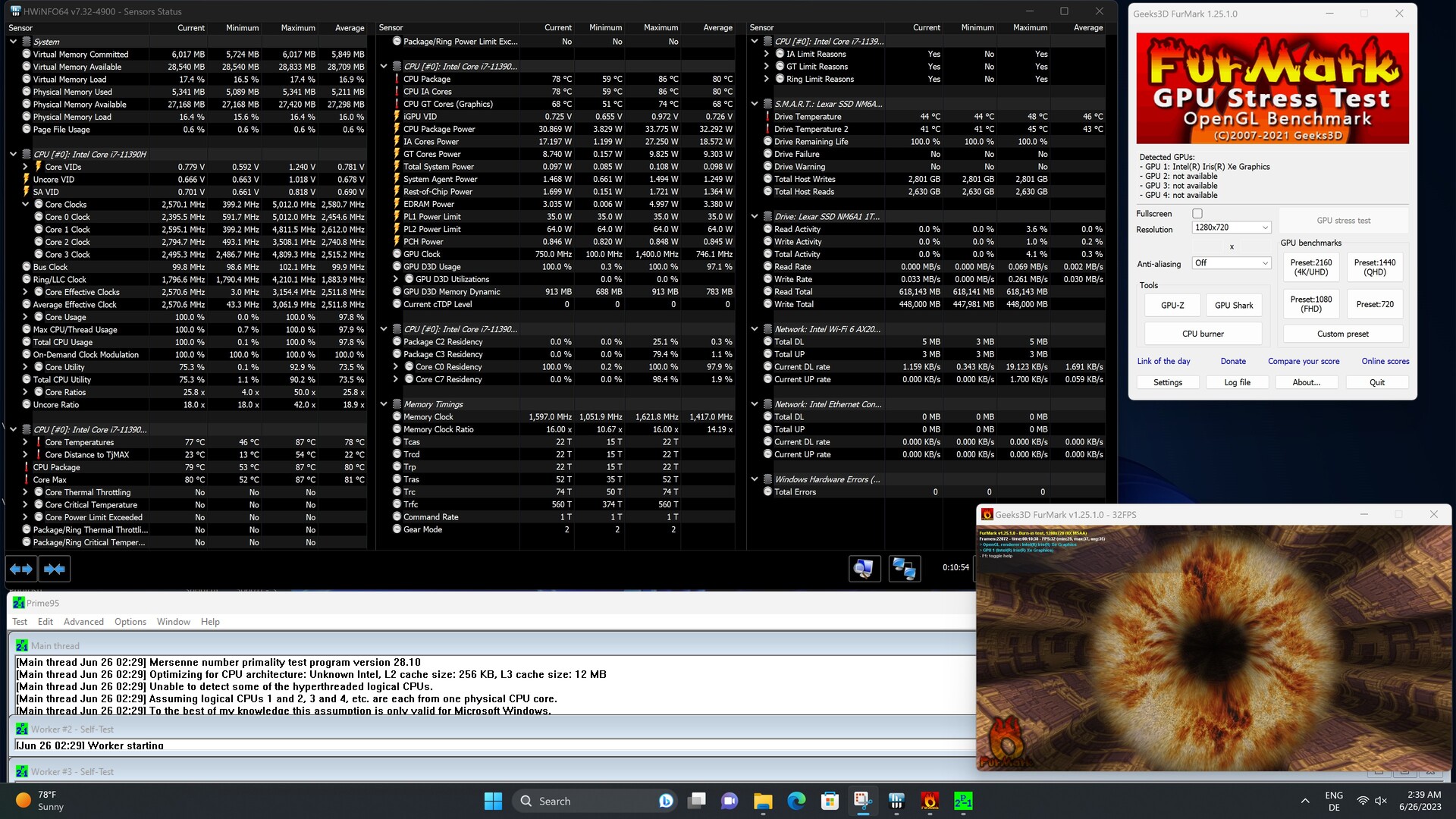This screenshot has height=819, width=1456.
Task: Open the Help menu in Prime95
Action: pyautogui.click(x=210, y=622)
